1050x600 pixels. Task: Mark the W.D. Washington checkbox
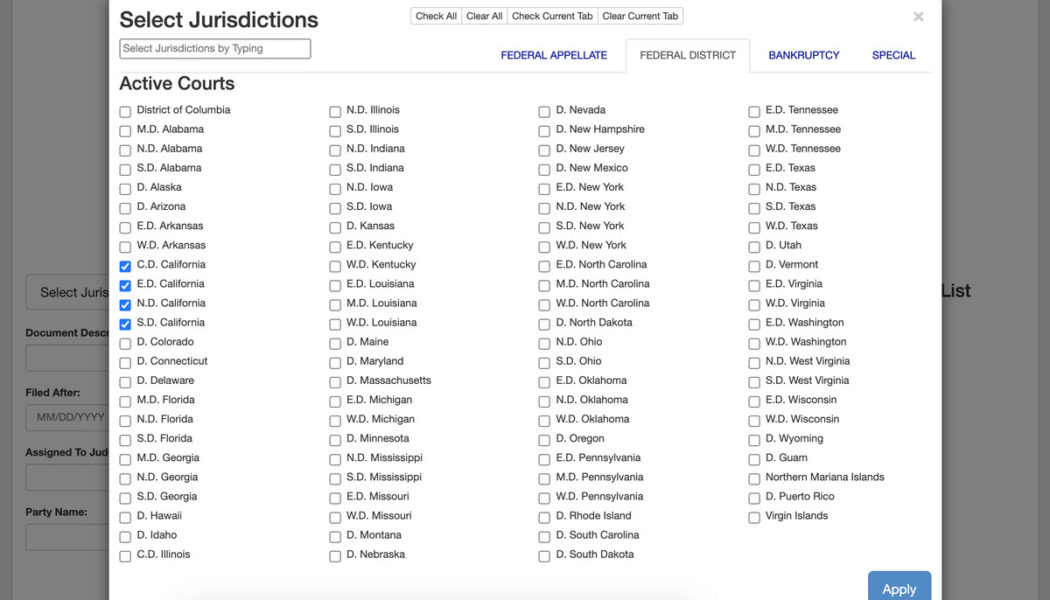pos(754,343)
